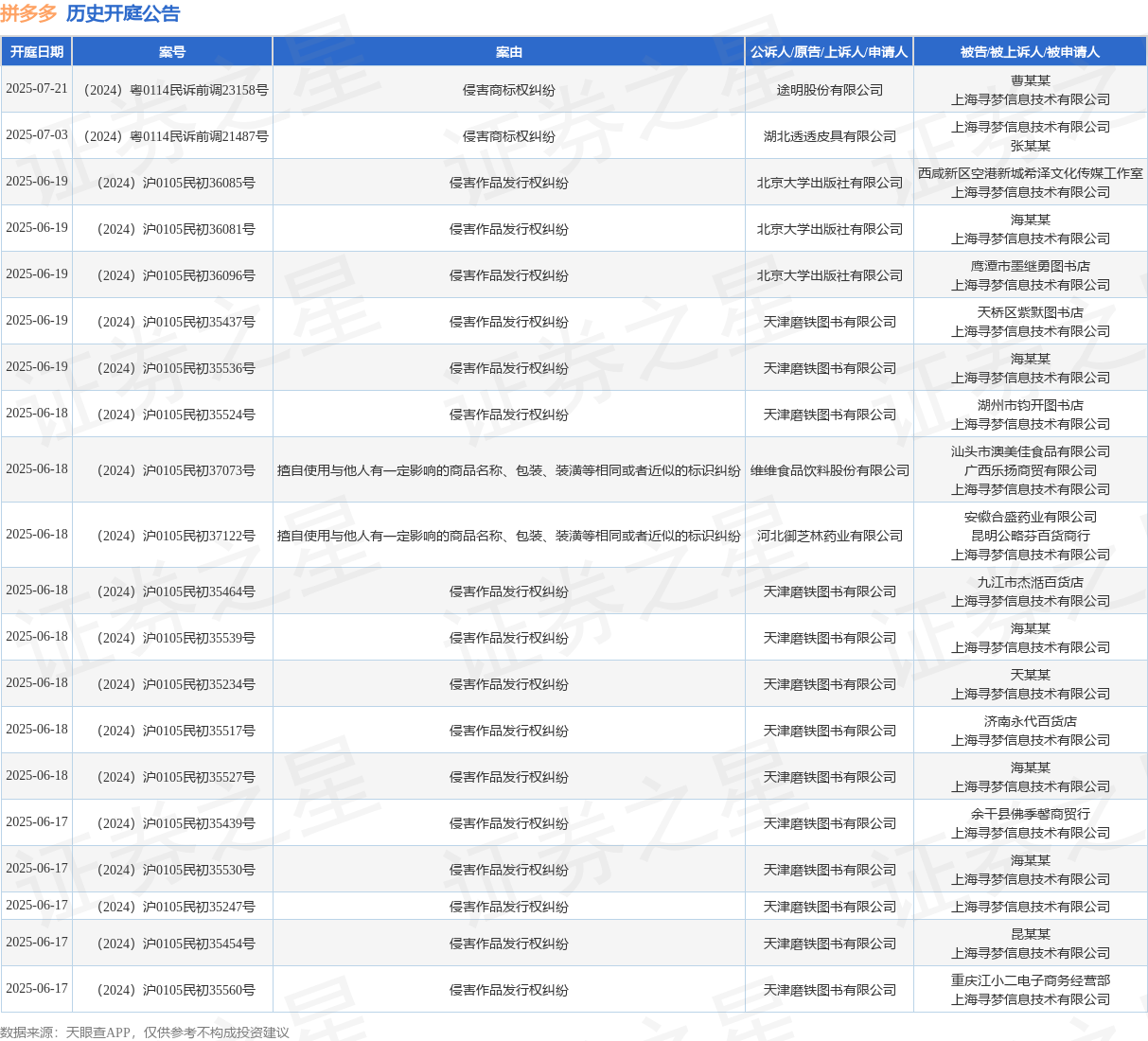Select case number 沪0105民初37122号
Image resolution: width=1148 pixels, height=1041 pixels.
(199, 537)
